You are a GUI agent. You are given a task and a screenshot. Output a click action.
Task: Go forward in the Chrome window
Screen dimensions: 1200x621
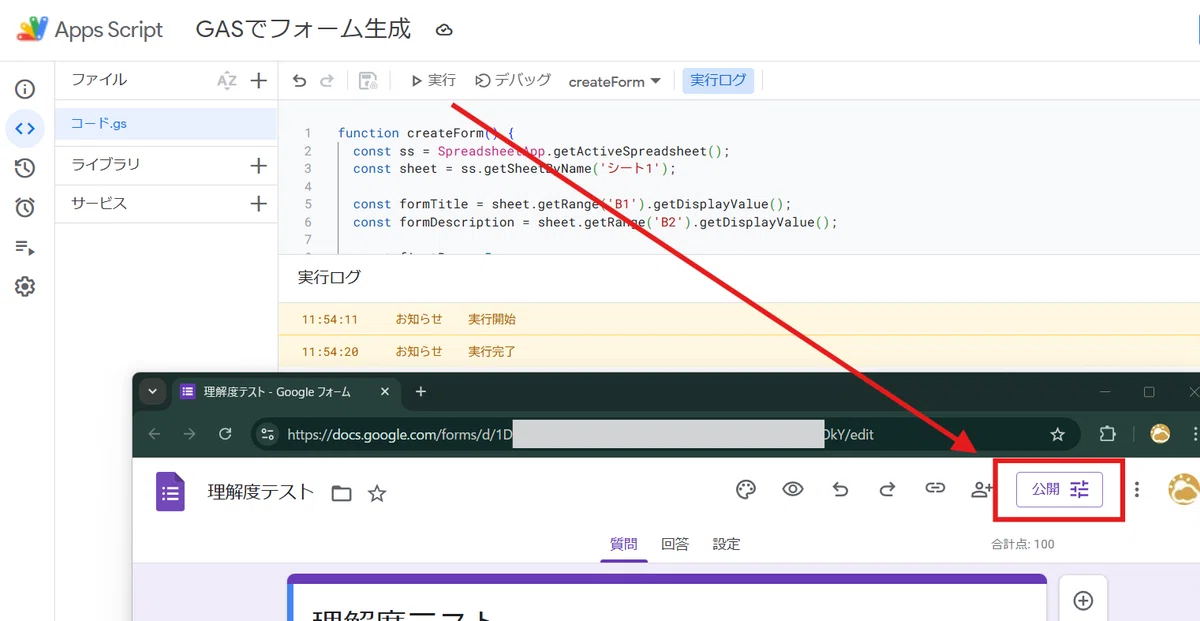190,434
